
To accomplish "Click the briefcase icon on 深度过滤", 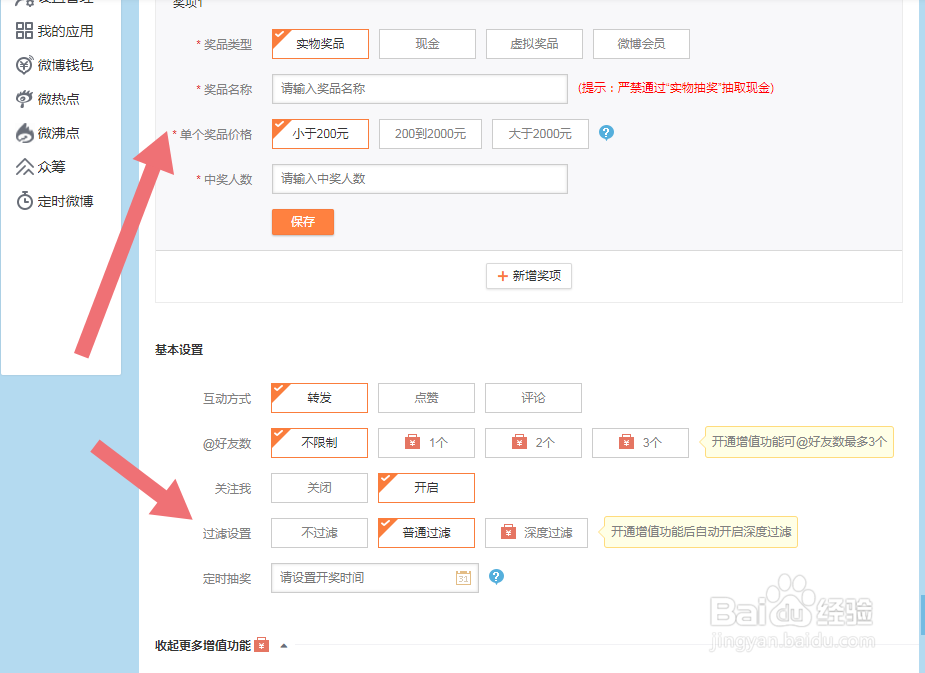I will (x=508, y=533).
